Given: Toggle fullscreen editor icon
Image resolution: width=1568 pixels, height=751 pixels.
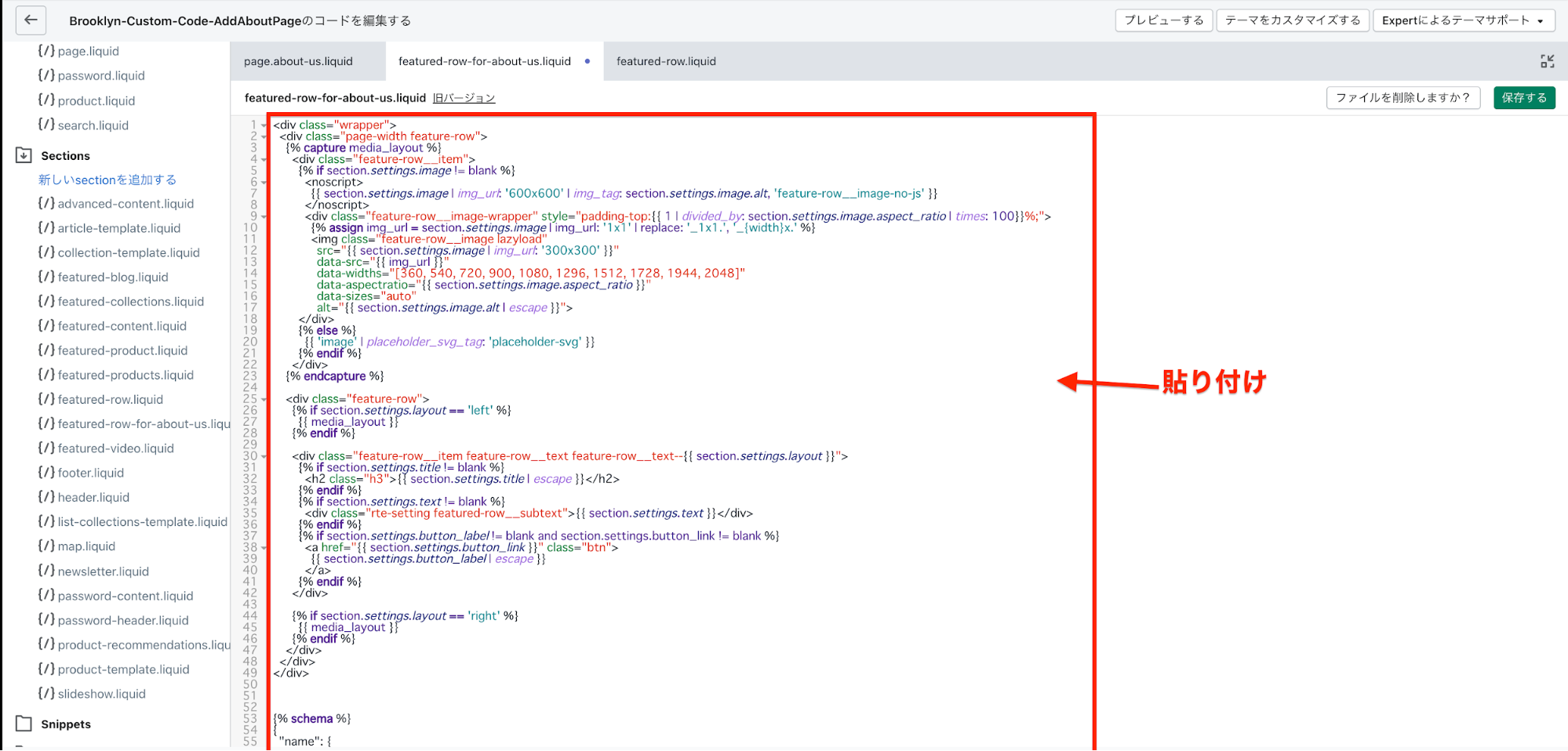Looking at the screenshot, I should point(1547,61).
